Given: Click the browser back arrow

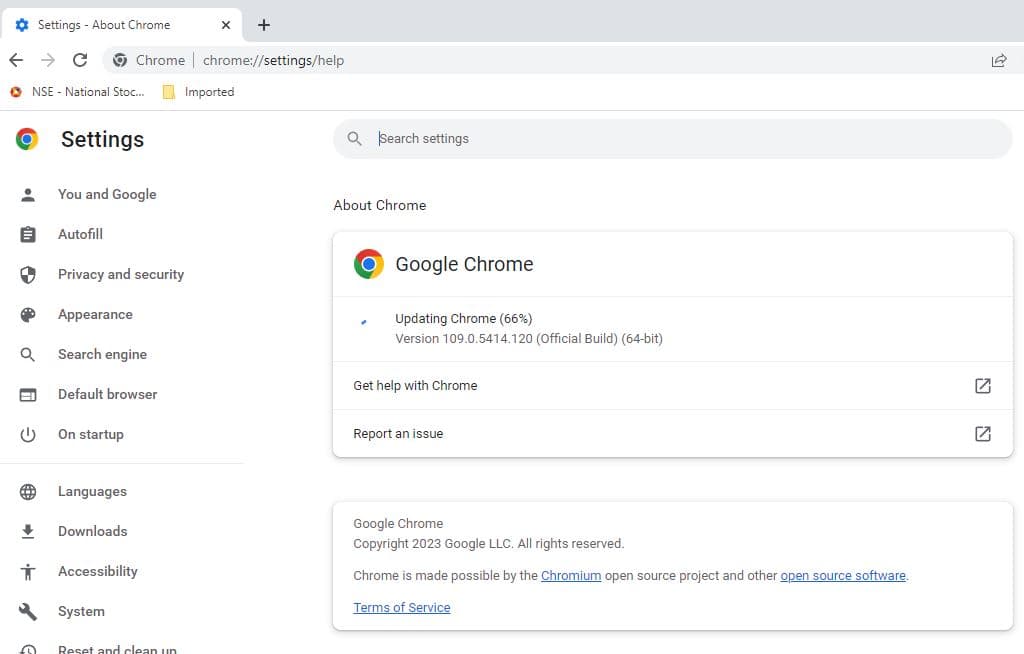Looking at the screenshot, I should pos(16,60).
